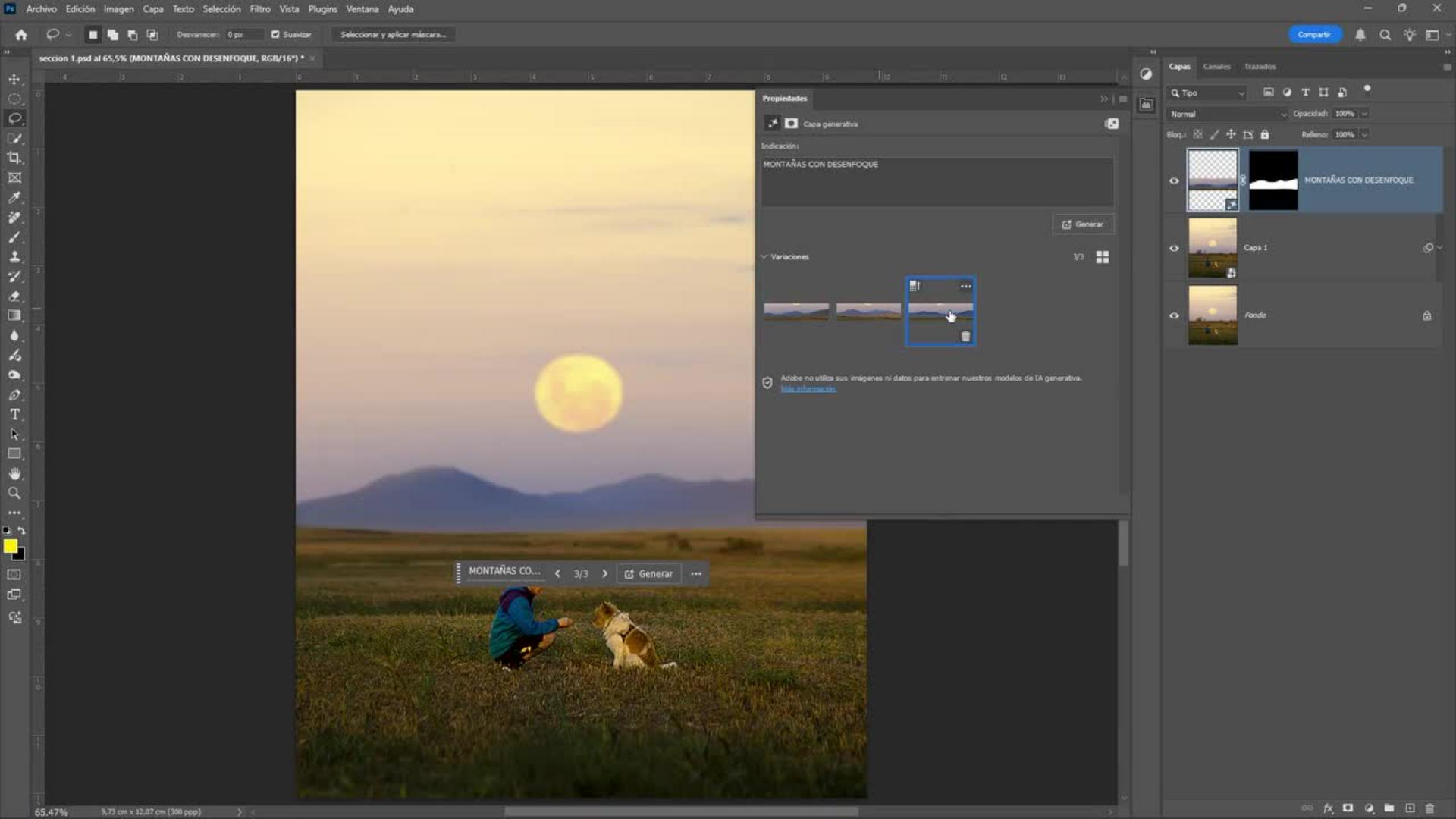Viewport: 1456px width, 819px height.
Task: Click Generar in the Propiedades panel
Action: pyautogui.click(x=1082, y=224)
